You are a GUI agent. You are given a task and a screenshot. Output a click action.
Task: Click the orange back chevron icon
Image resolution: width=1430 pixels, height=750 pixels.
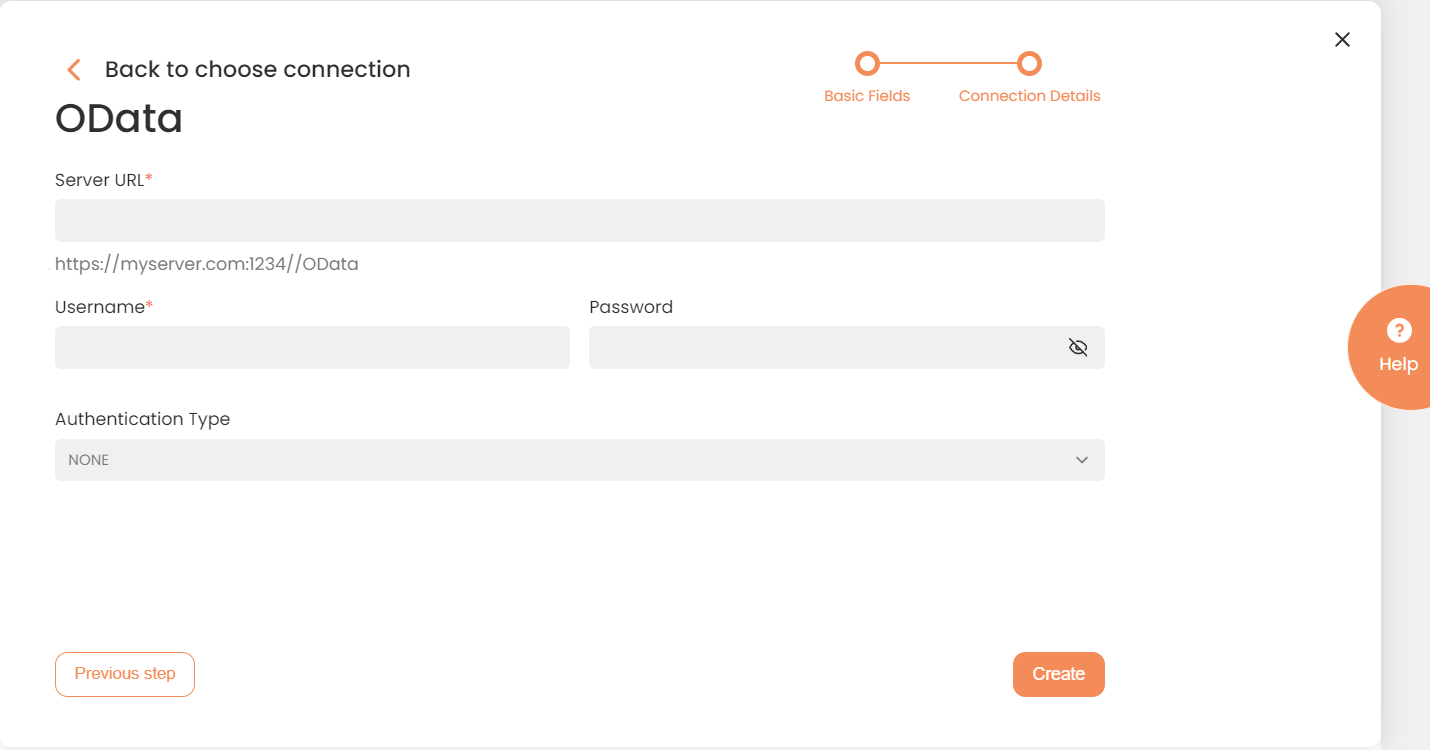click(x=73, y=69)
